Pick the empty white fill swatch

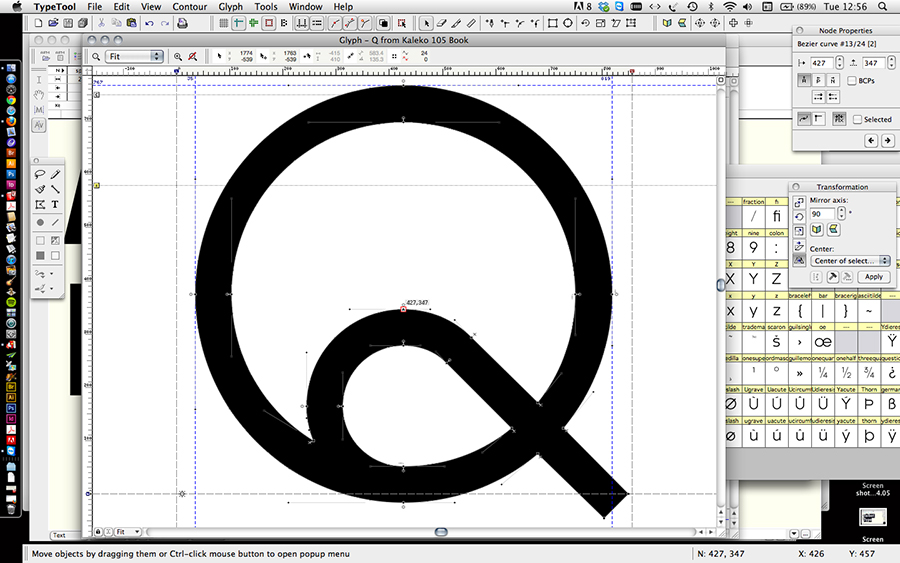[x=55, y=255]
